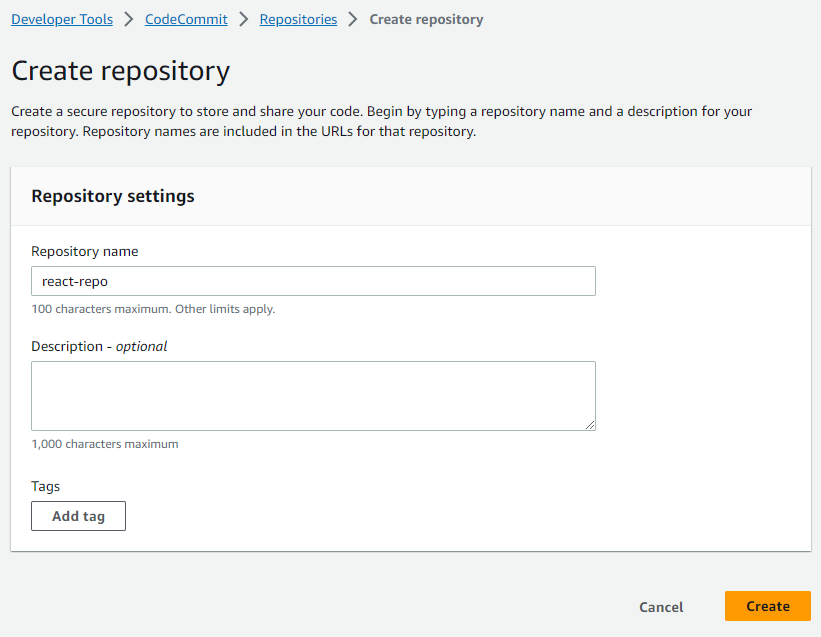
Task: Click the 'Create repository' breadcrumb text
Action: coord(426,19)
